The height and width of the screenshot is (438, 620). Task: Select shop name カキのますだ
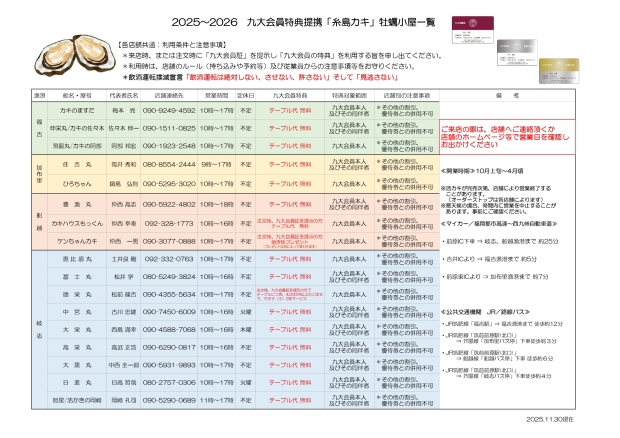77,111
